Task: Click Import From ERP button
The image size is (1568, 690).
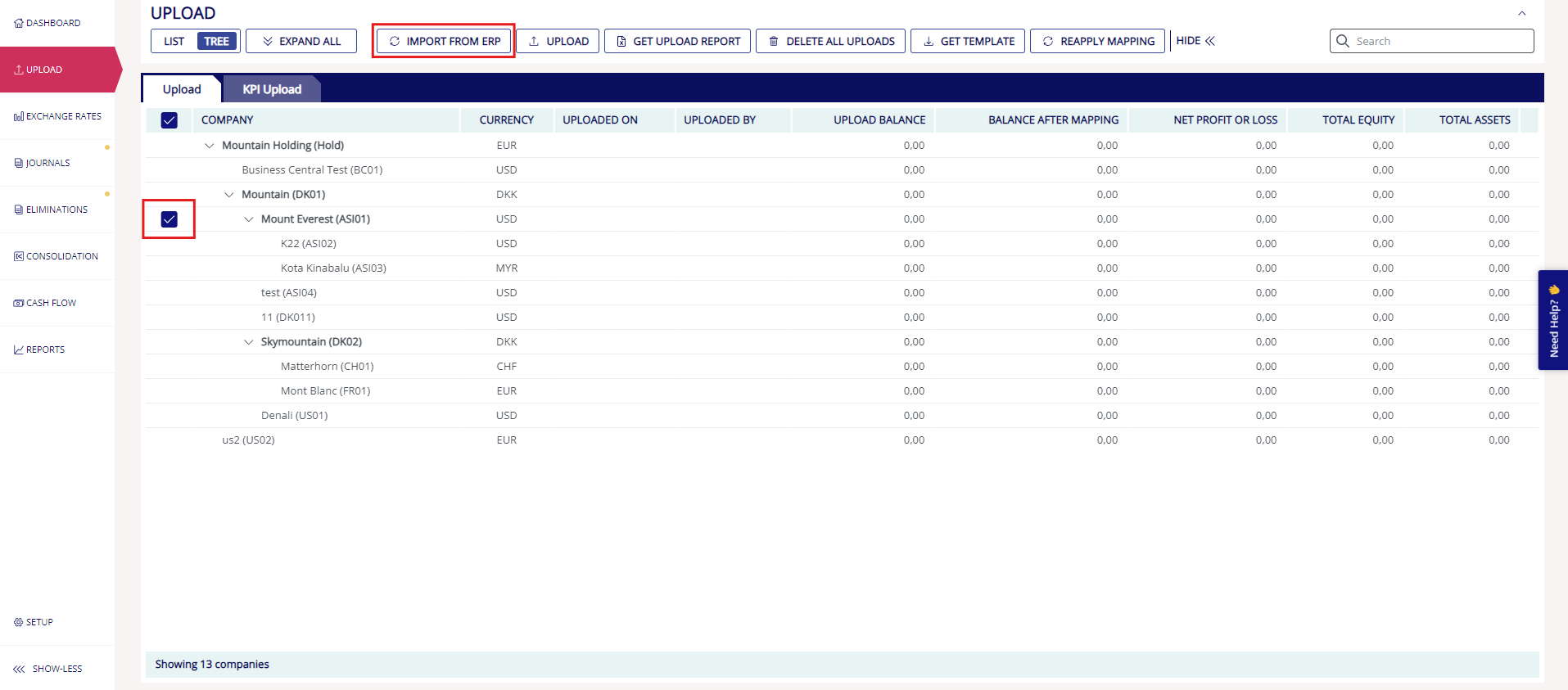Action: (x=444, y=41)
